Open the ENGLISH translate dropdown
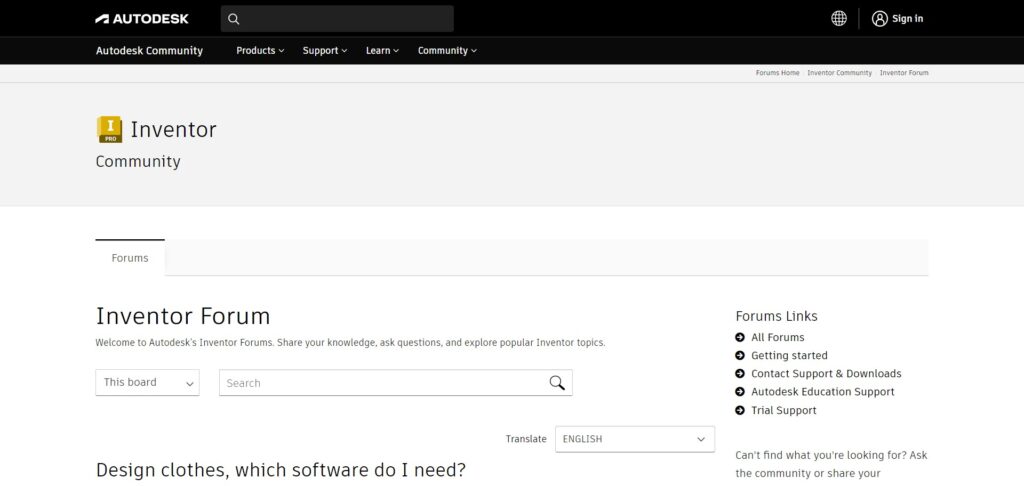Viewport: 1024px width, 486px height. [x=635, y=439]
